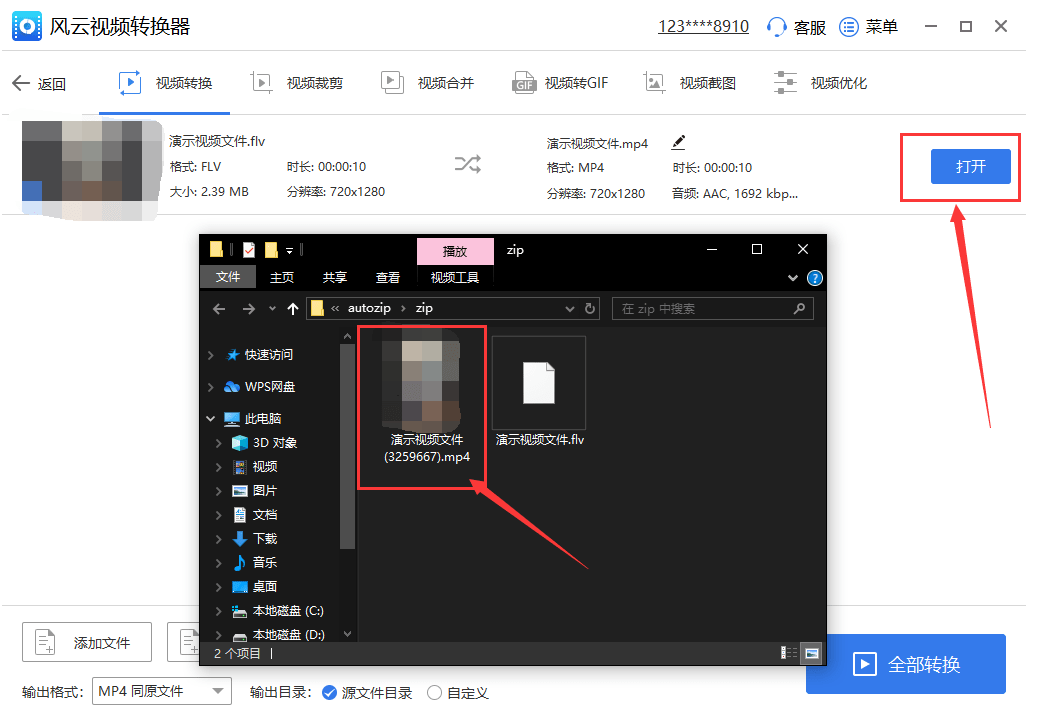Switch to 视频合并 tab

[428, 83]
